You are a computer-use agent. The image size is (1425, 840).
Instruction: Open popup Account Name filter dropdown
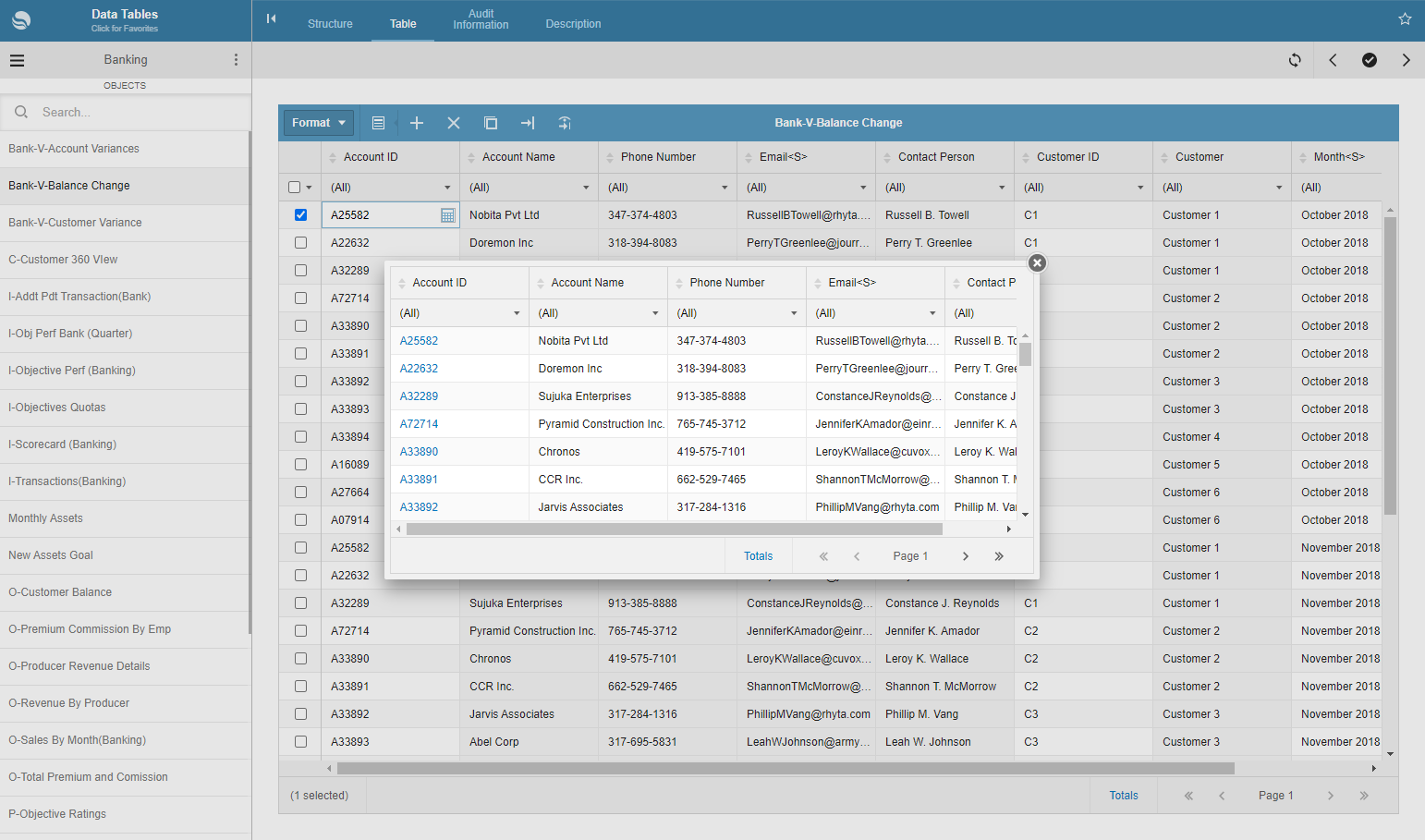coord(655,313)
